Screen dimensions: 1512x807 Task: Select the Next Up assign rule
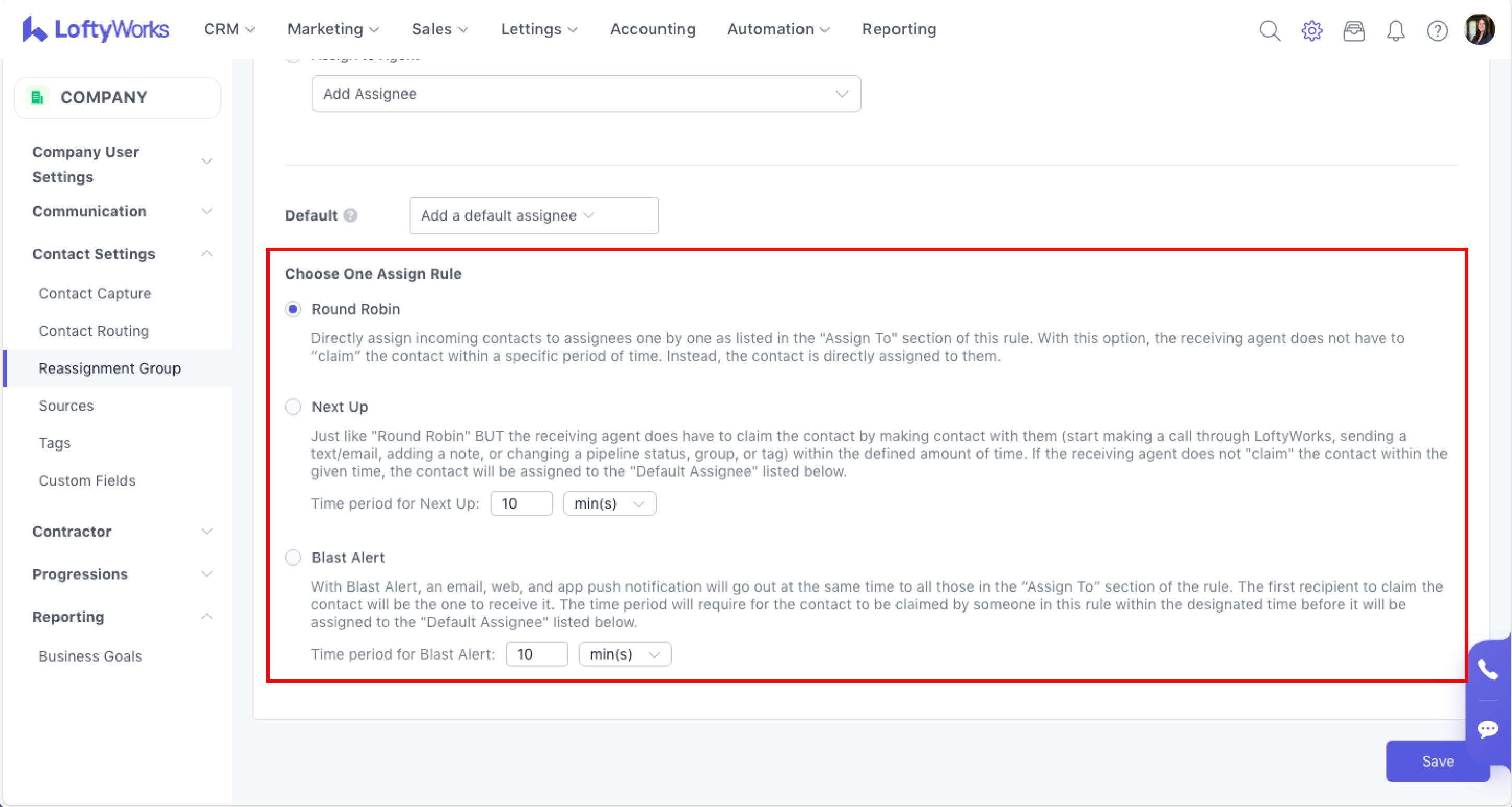click(x=293, y=407)
